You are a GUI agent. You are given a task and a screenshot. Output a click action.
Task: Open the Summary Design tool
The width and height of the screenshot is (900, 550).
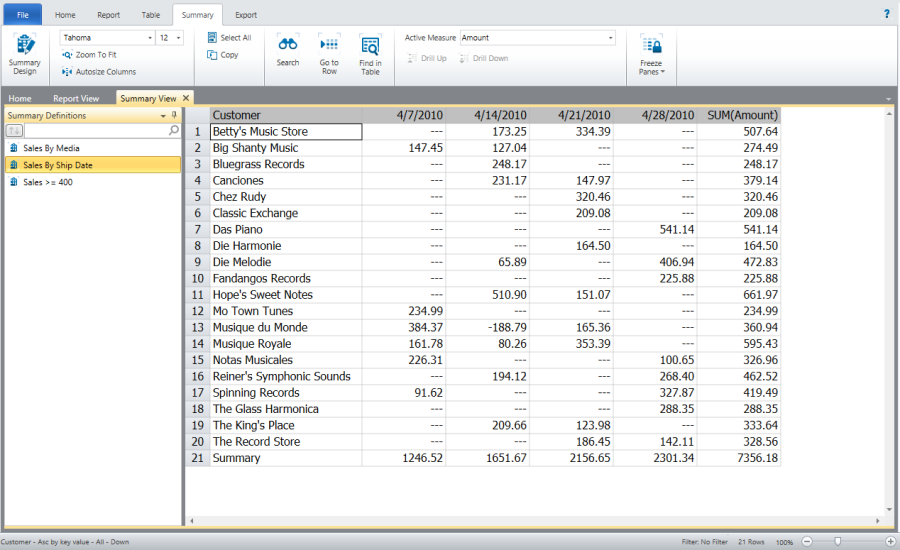(x=25, y=54)
